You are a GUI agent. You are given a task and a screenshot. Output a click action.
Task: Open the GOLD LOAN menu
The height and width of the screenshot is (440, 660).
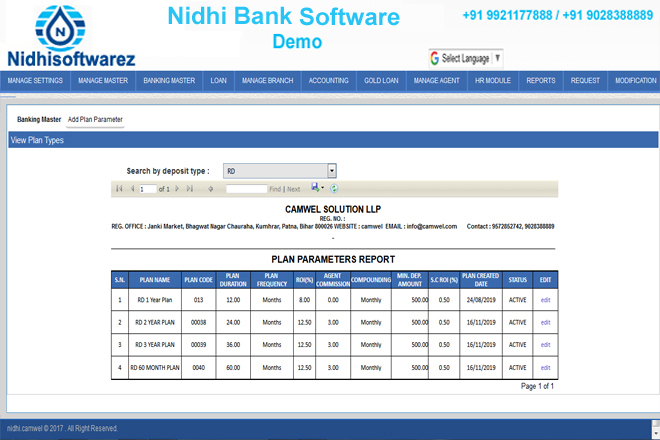tap(381, 81)
